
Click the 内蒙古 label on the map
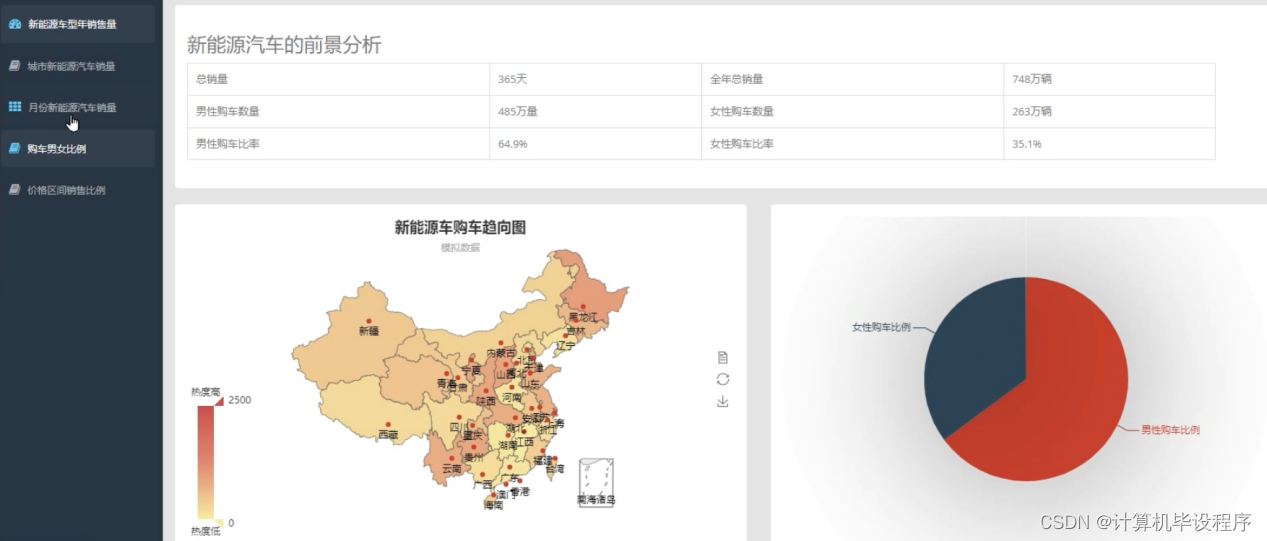[x=500, y=353]
